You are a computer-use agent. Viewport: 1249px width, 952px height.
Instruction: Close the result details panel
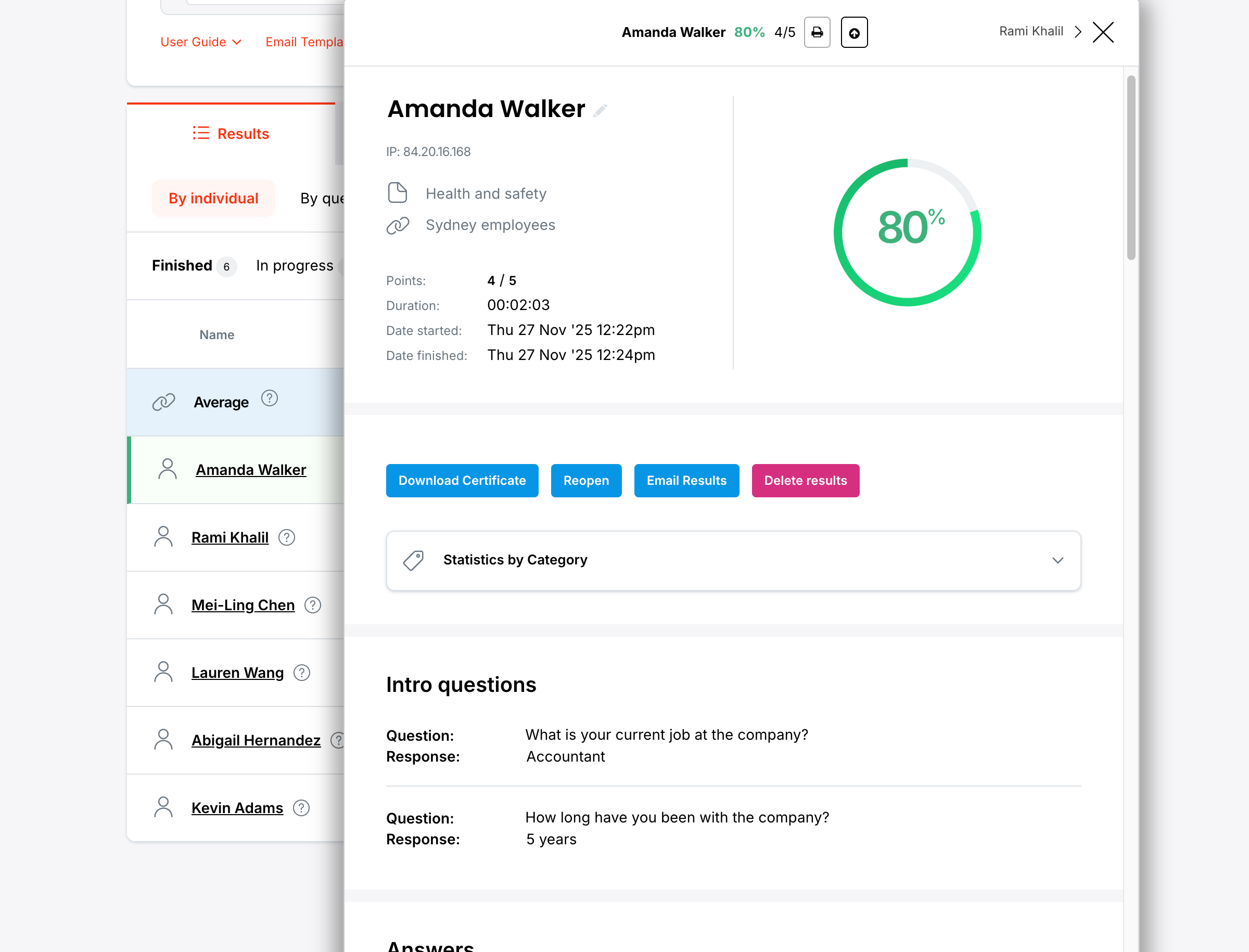1103,32
